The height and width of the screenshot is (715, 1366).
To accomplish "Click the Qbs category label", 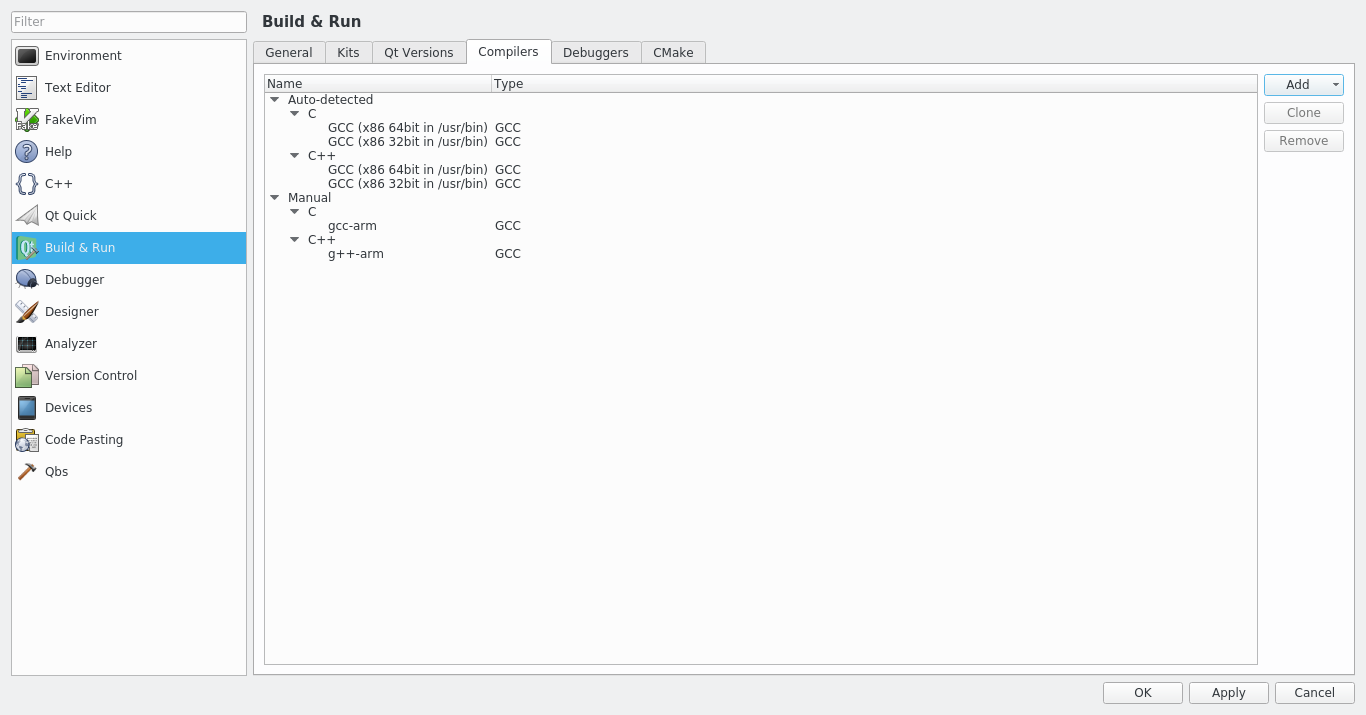I will 57,472.
